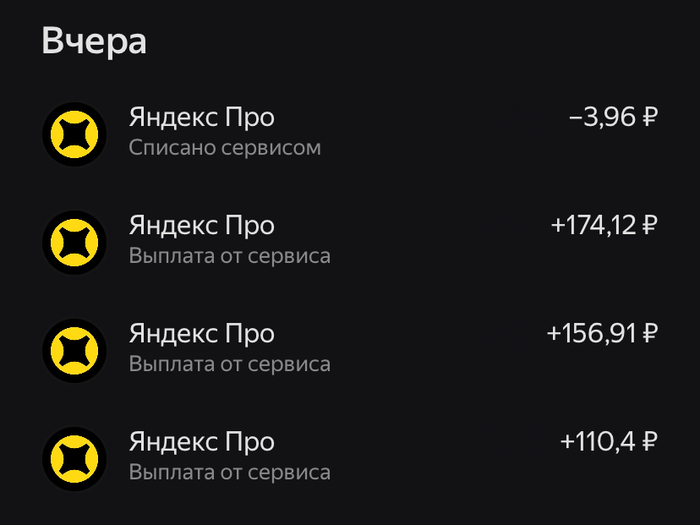Open the Яндекс Про title in the +174,12 ₽ row
Image resolution: width=700 pixels, height=525 pixels.
201,225
